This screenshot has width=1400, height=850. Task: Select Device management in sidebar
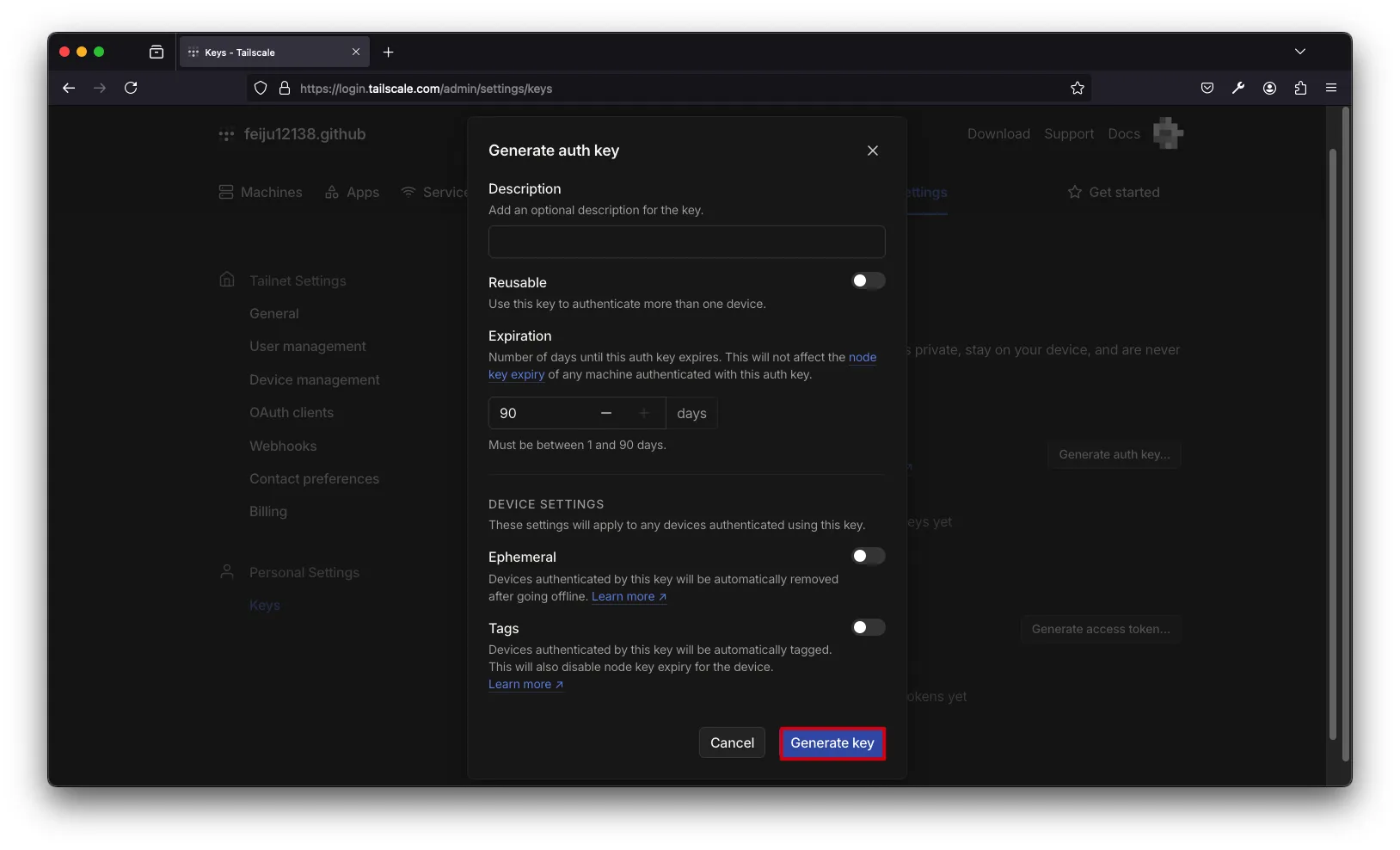(315, 380)
